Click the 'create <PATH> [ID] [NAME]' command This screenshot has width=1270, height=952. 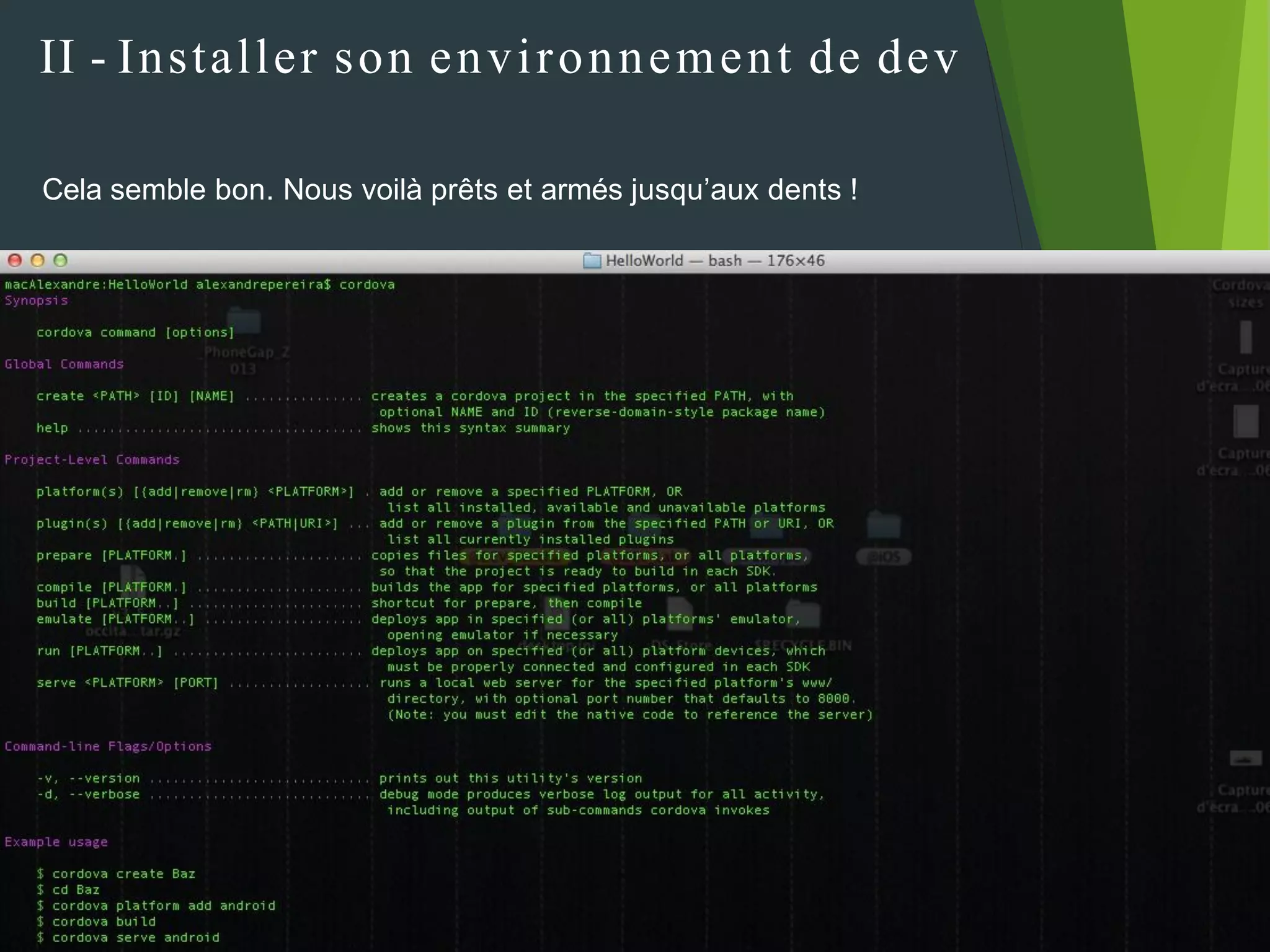(x=135, y=396)
